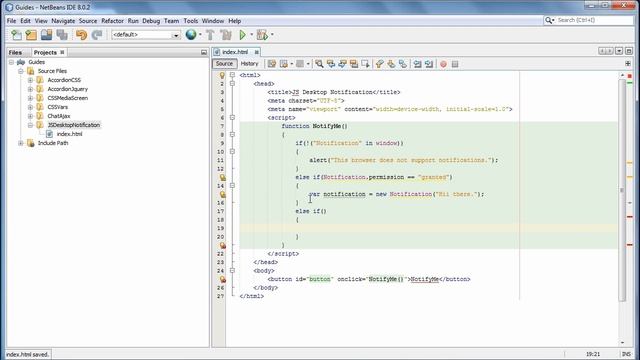This screenshot has width=640, height=360.
Task: Switch to the Files tab
Action: click(x=15, y=52)
